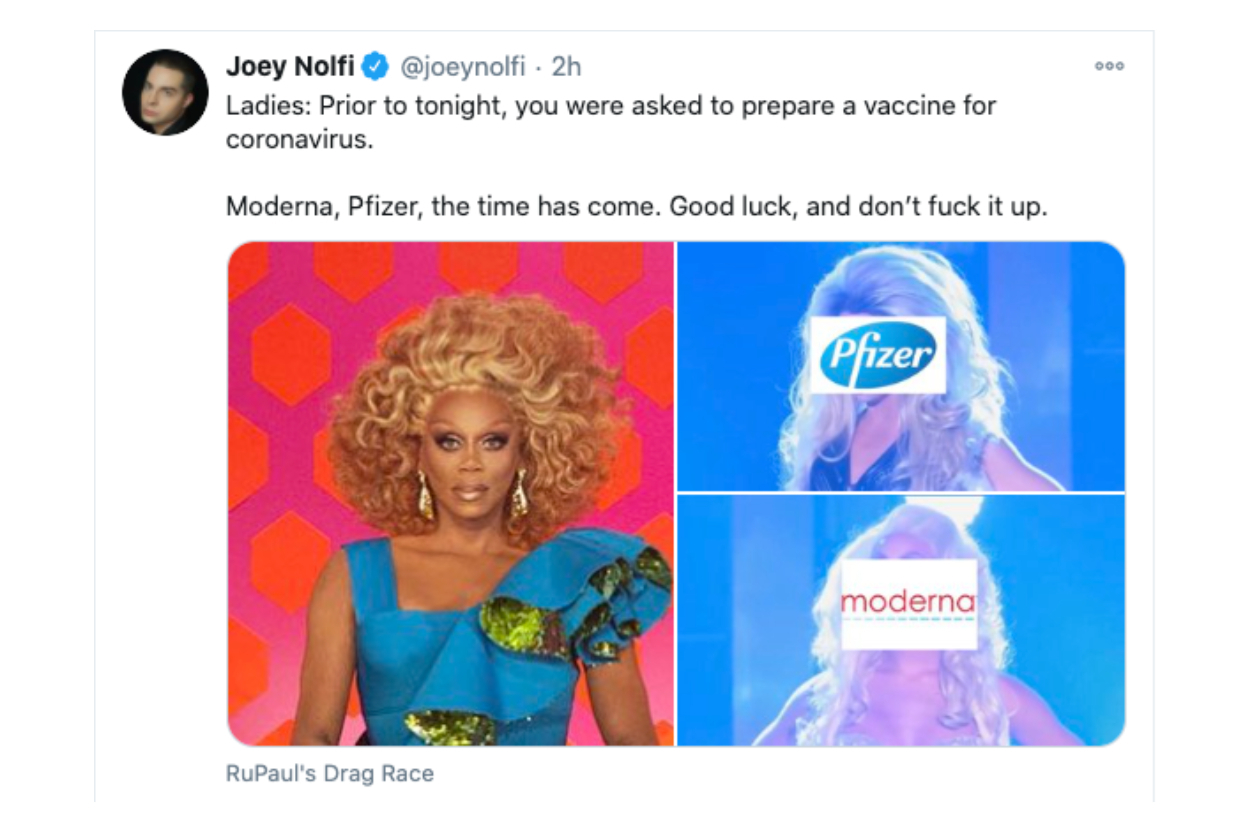
Task: Select the Joey Nolfi display name
Action: click(290, 67)
